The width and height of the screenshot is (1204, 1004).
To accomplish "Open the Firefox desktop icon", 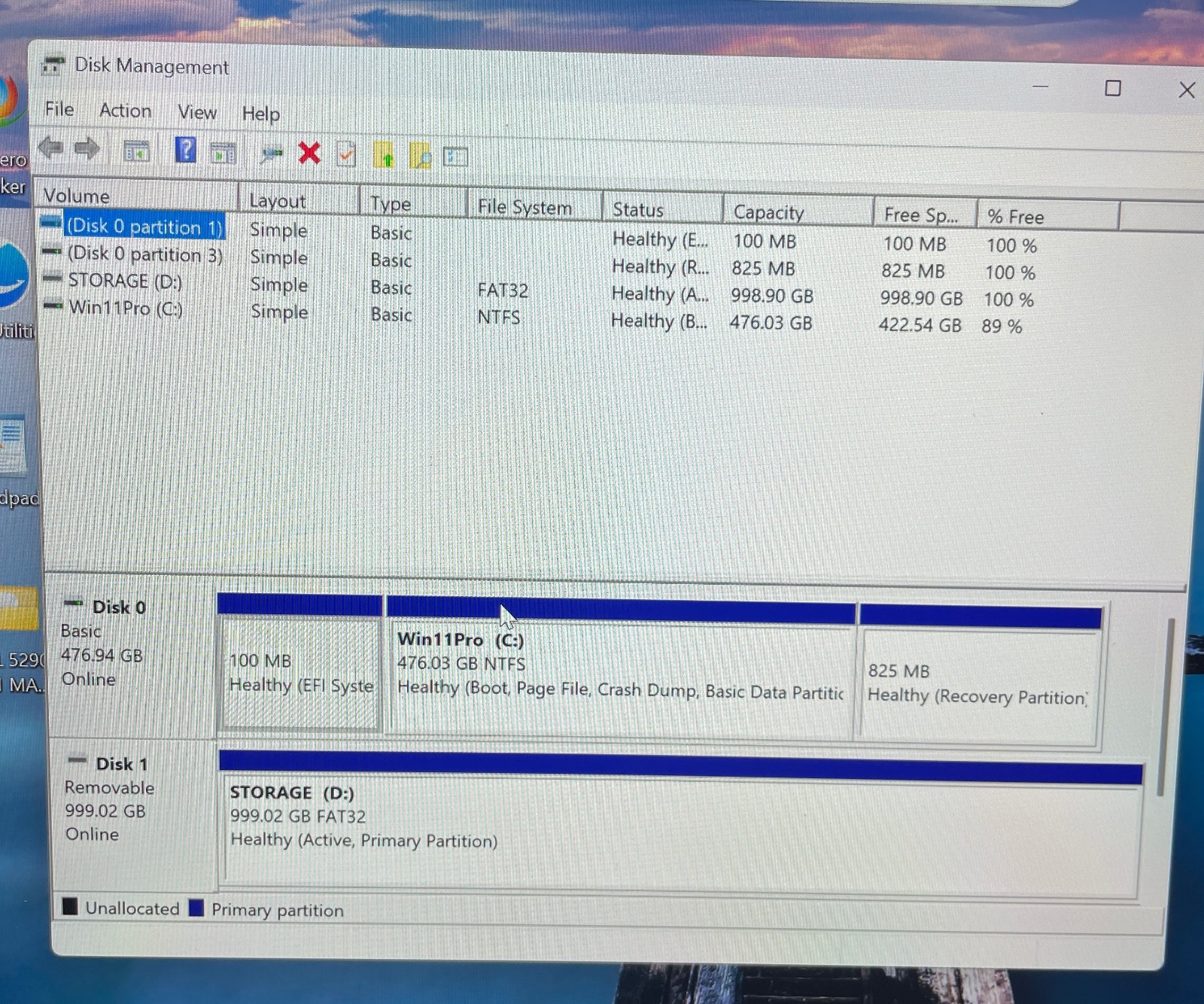I will pyautogui.click(x=9, y=99).
